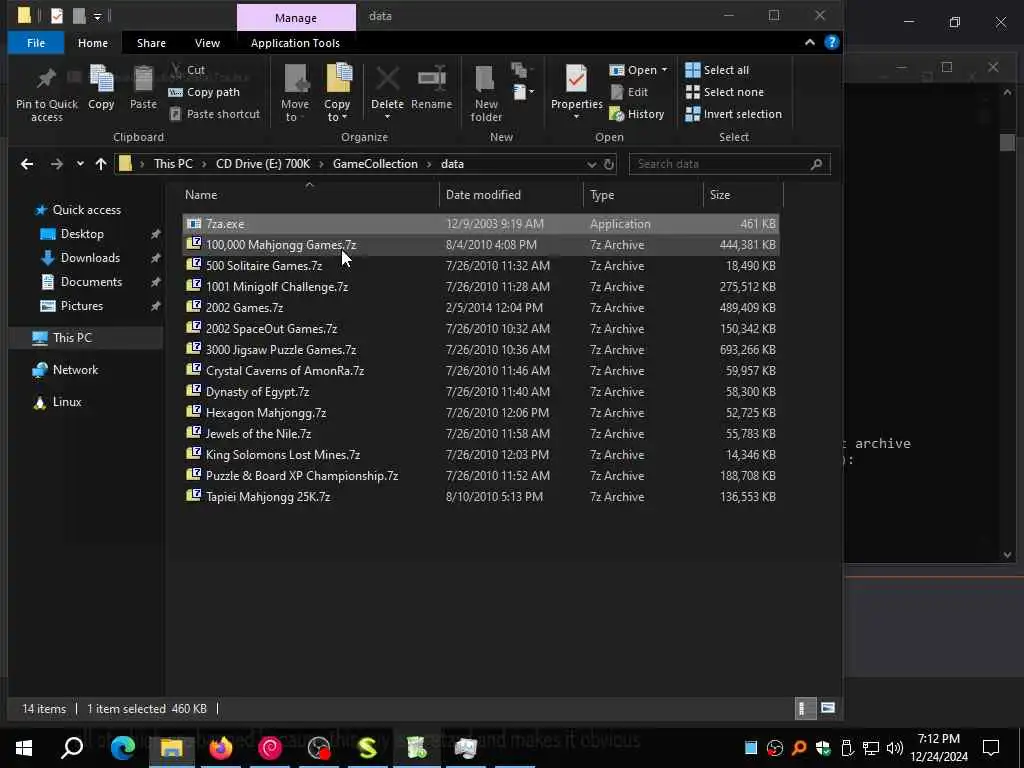Click Copy path in Clipboard group
Screen dimensions: 1024x768
coord(204,92)
